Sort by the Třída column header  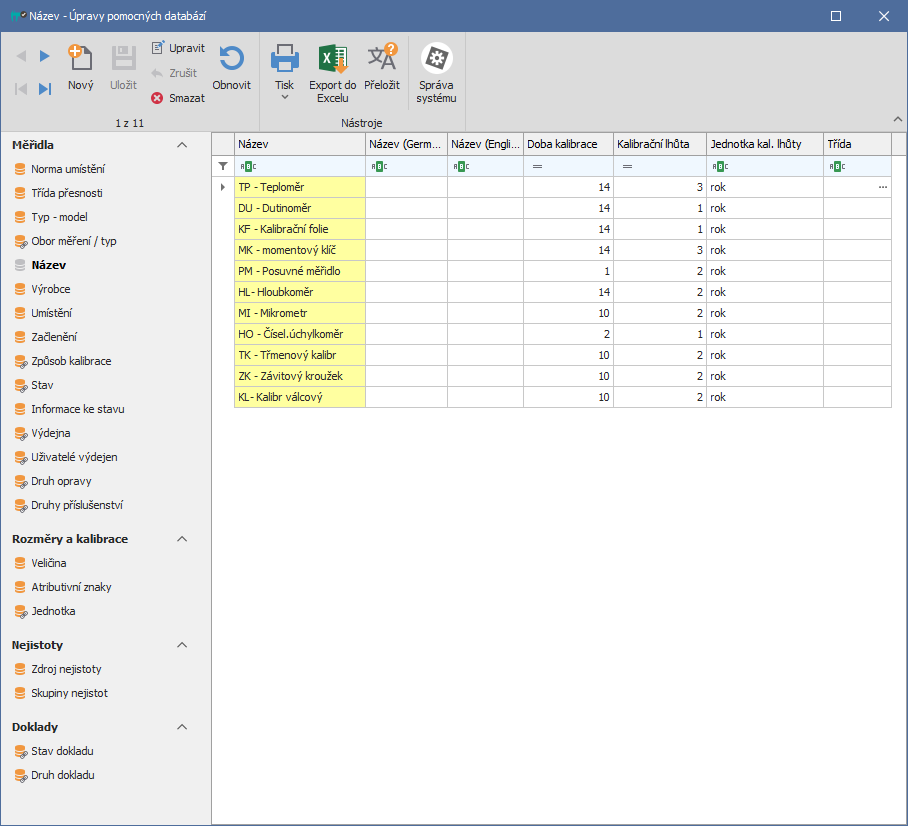pos(857,144)
